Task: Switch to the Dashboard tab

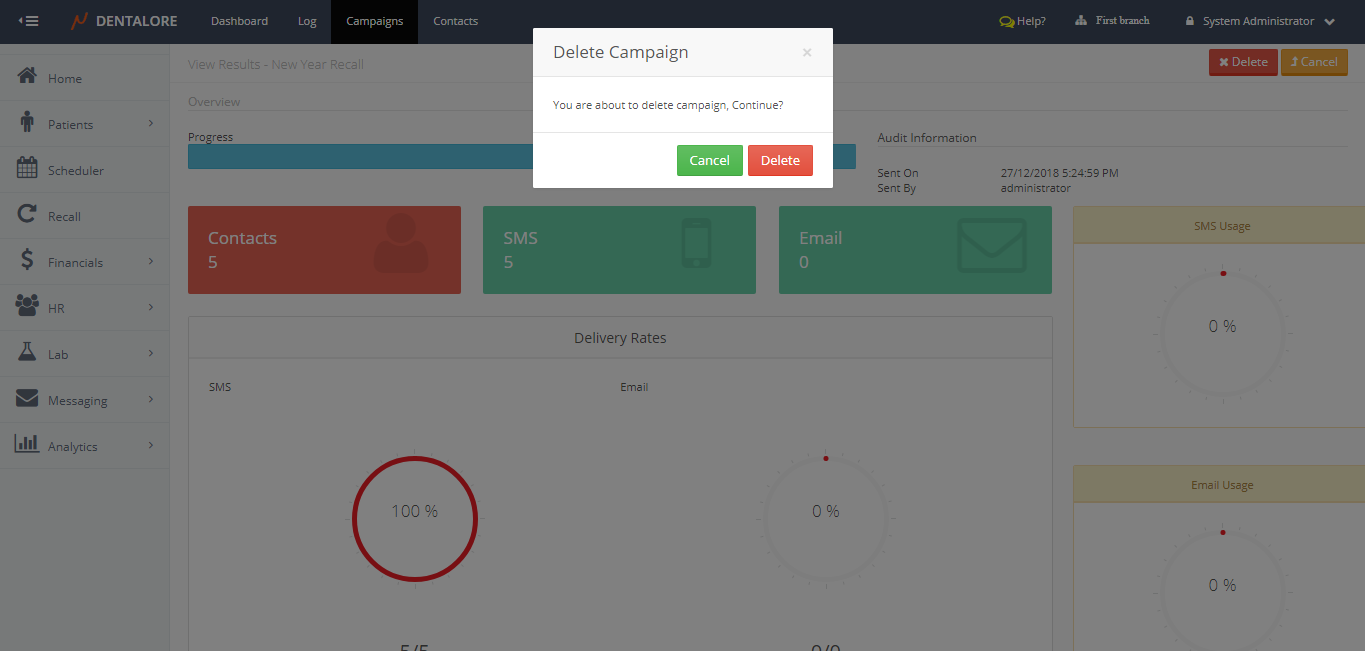Action: (239, 21)
